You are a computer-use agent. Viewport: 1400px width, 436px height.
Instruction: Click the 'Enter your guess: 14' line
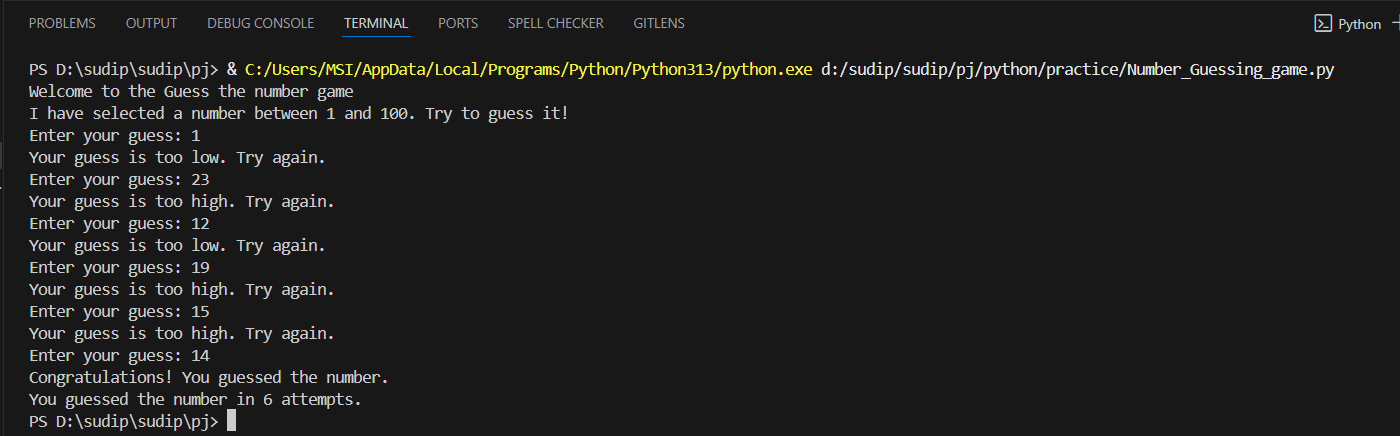coord(119,356)
